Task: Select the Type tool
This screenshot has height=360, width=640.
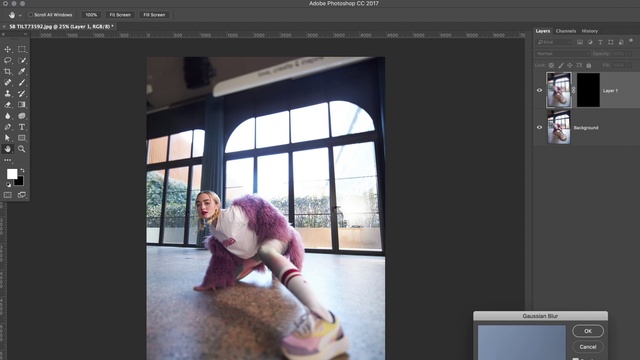Action: coord(22,127)
